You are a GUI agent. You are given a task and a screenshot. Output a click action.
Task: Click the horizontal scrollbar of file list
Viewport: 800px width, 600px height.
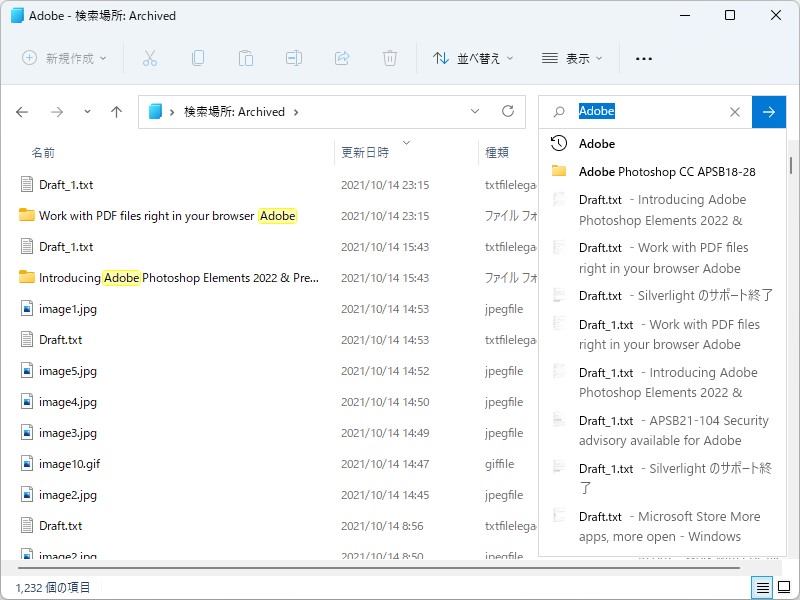click(379, 567)
